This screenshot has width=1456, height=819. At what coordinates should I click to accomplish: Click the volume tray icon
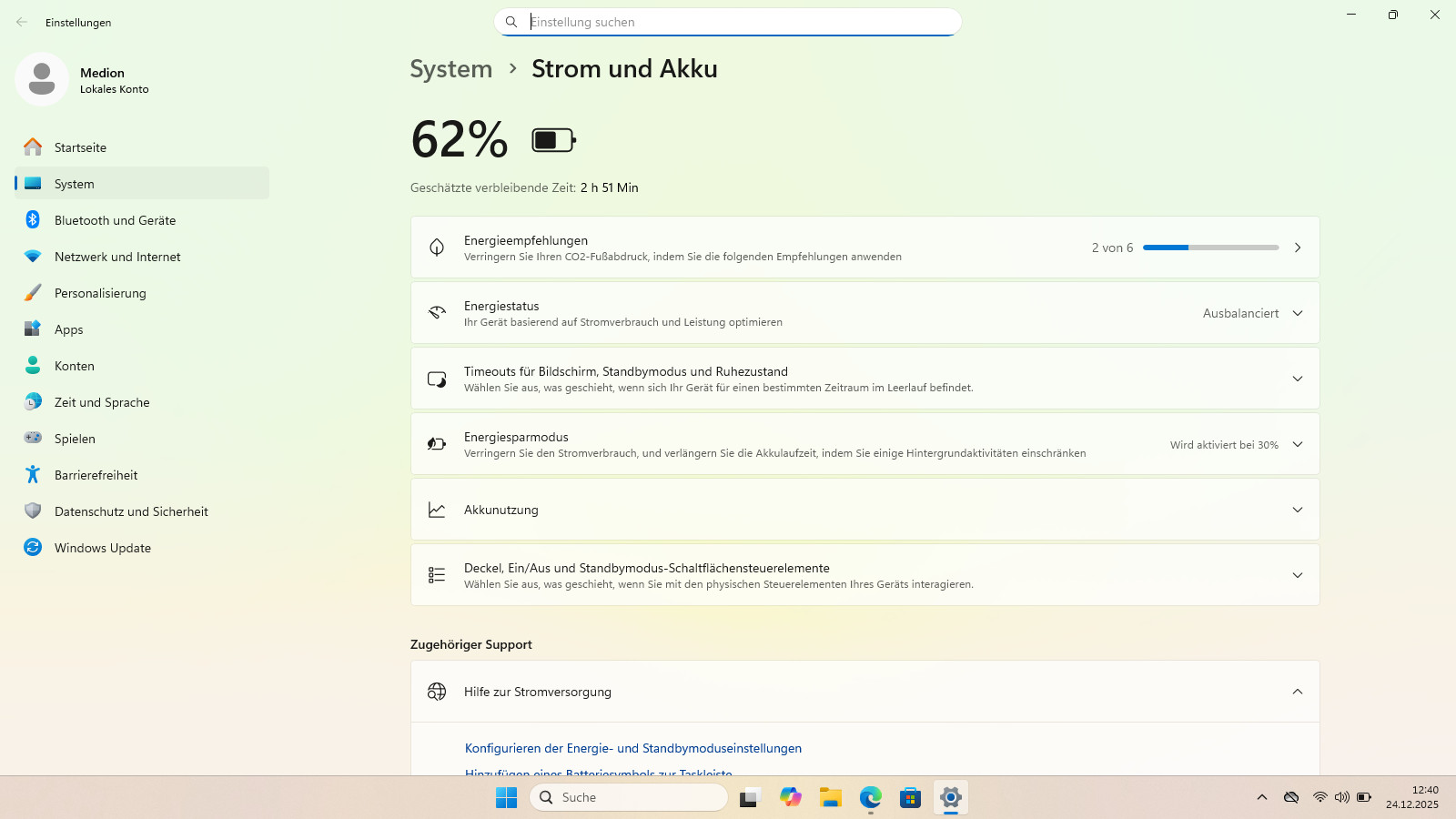1342,797
